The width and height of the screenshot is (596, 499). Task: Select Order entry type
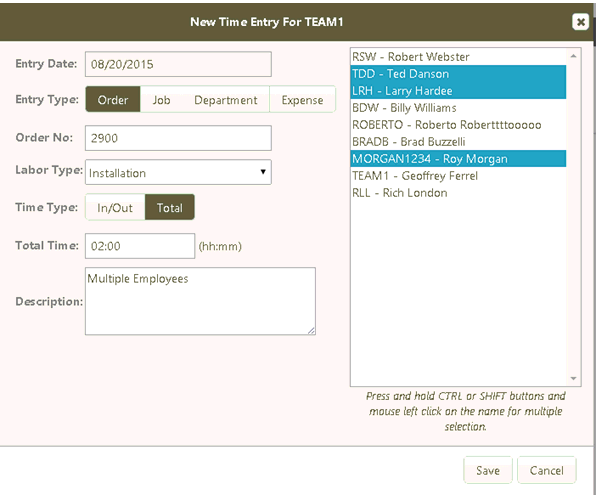point(113,100)
